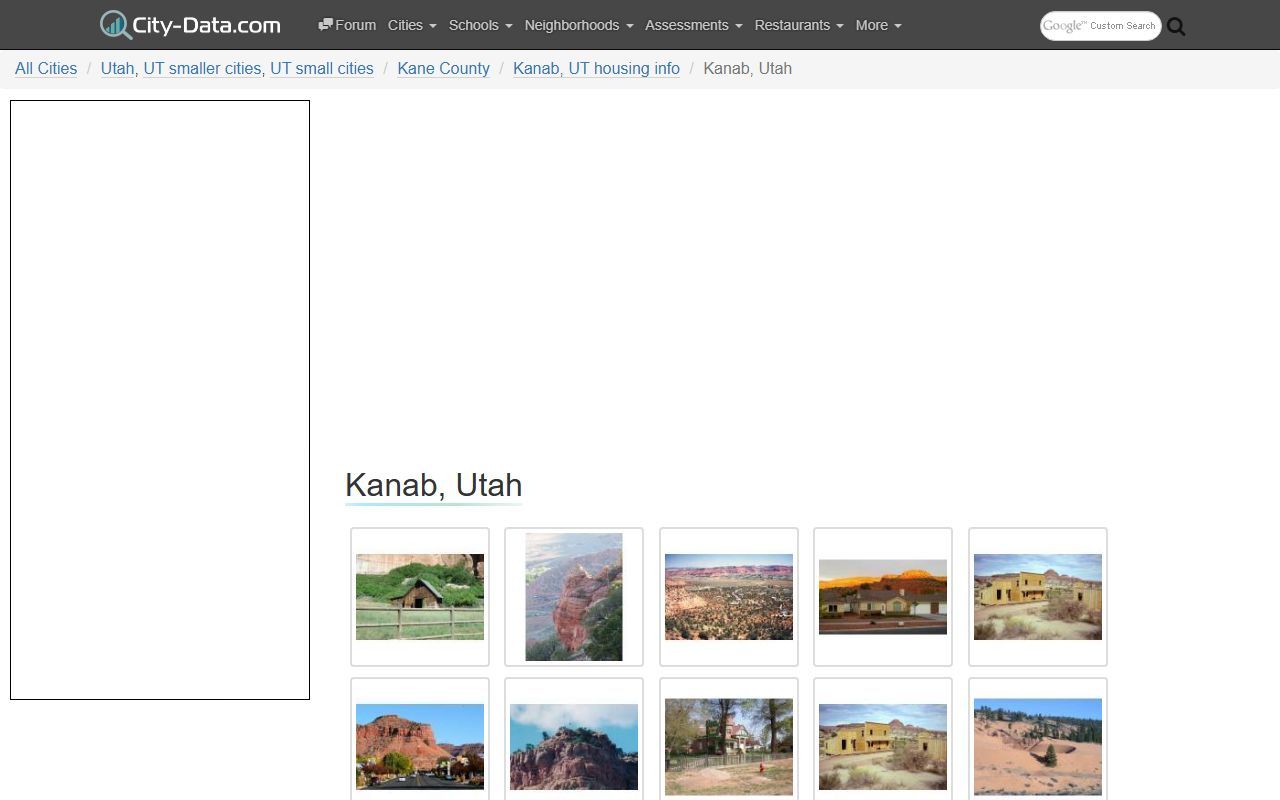Focus the Google Custom Search field
The image size is (1280, 800).
[1100, 26]
